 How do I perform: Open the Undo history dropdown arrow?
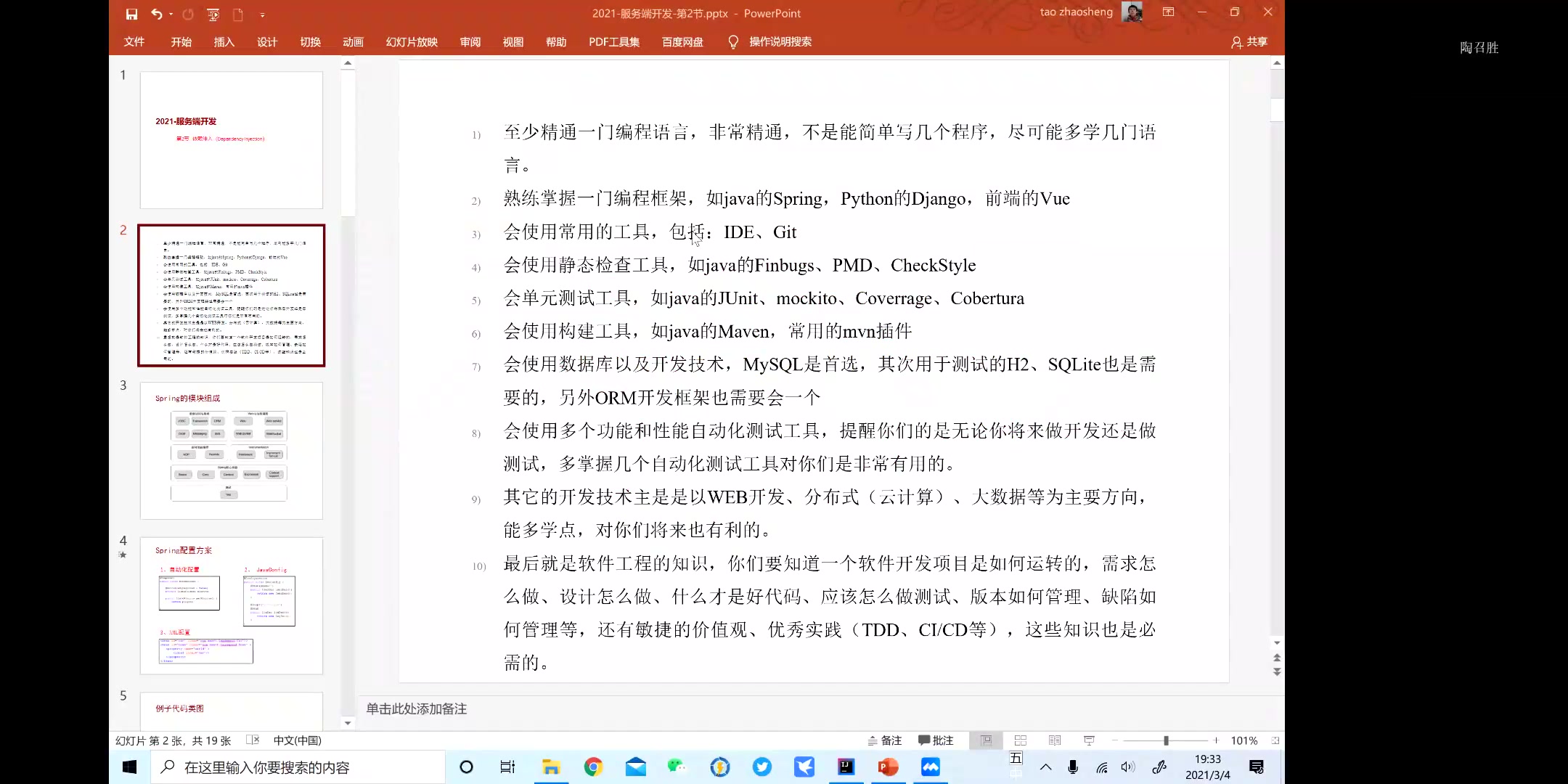coord(171,14)
